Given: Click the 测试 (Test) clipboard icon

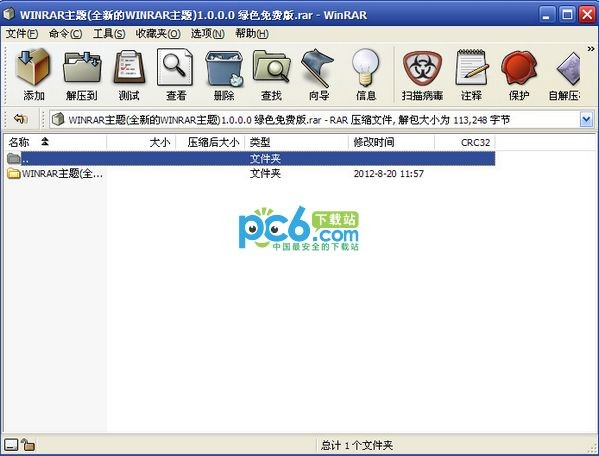Looking at the screenshot, I should tap(129, 68).
